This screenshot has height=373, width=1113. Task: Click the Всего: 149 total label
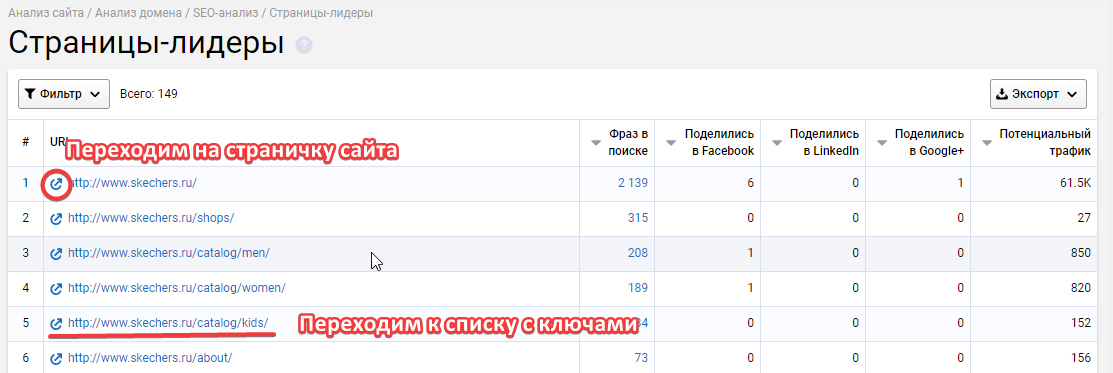point(148,94)
